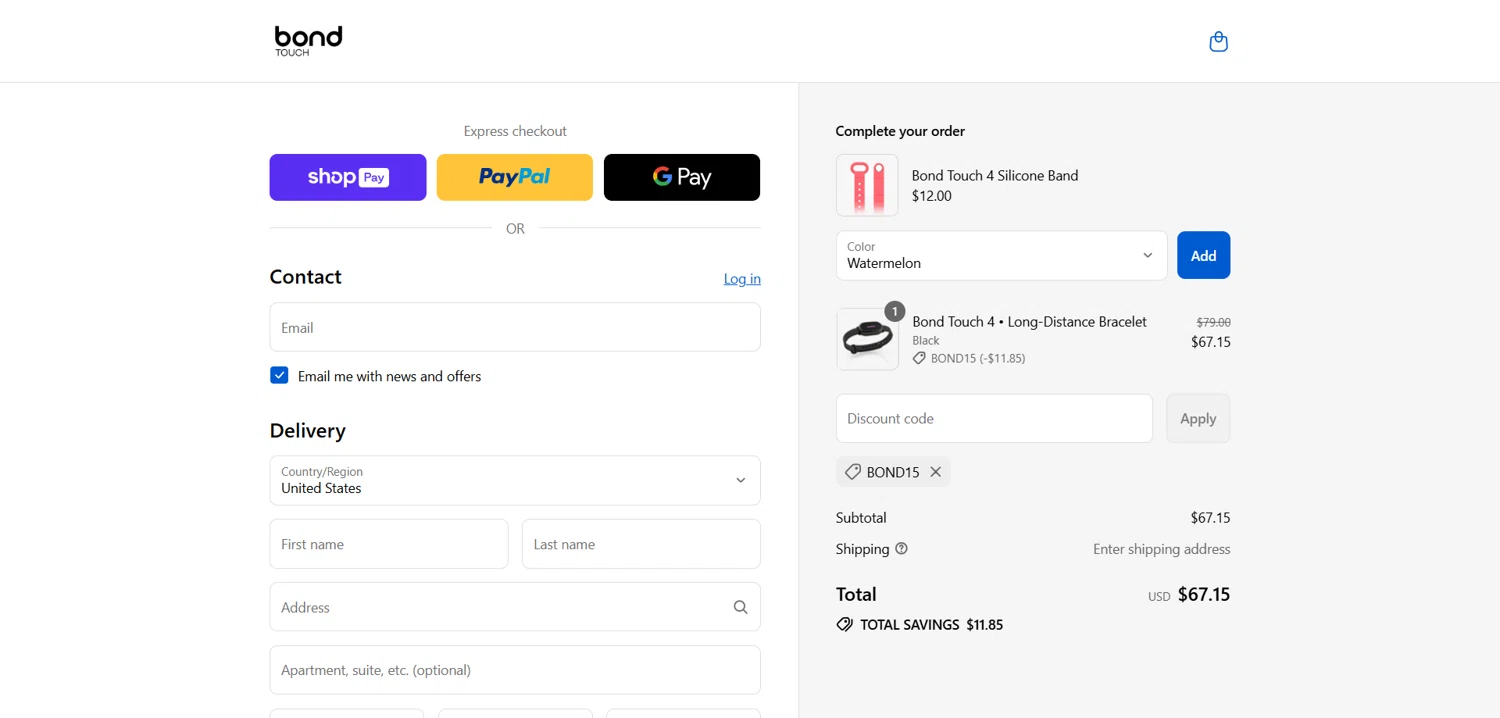Toggle Email me with news and offers
This screenshot has width=1500, height=718.
click(x=279, y=375)
